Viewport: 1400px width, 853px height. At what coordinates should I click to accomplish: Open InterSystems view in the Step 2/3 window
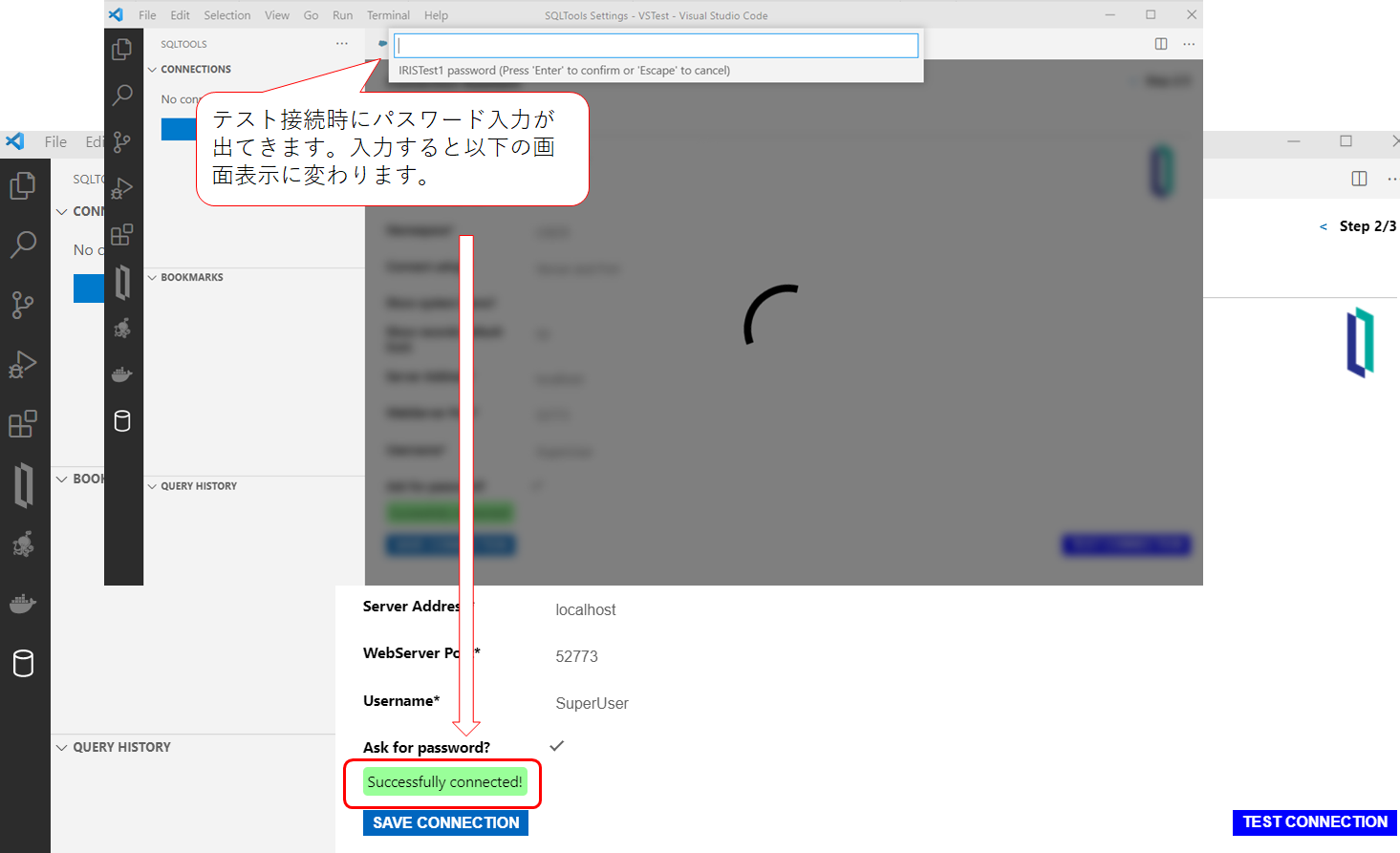(x=24, y=484)
